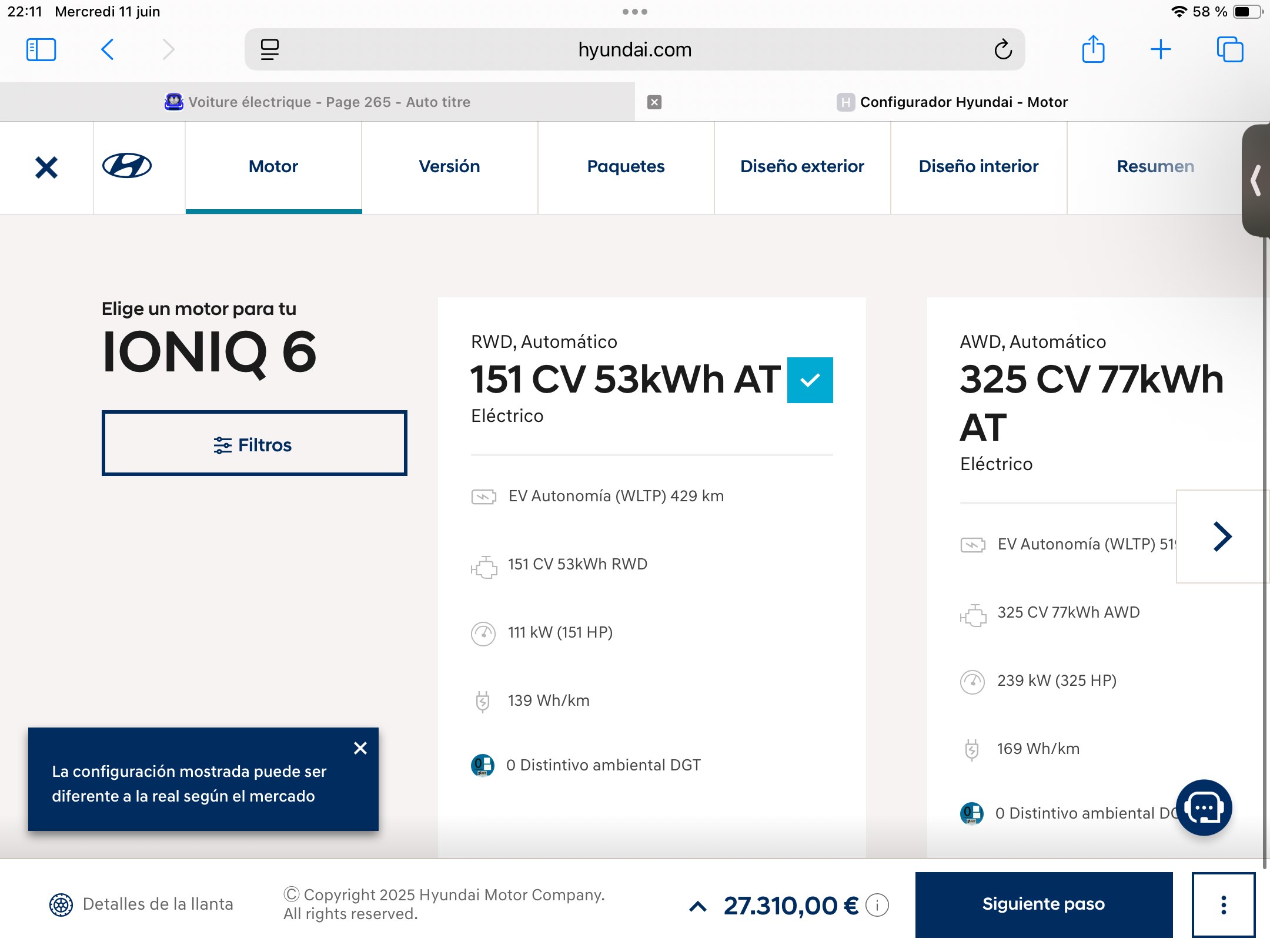Toggle the 151 CV 53kWh AT selection checkbox

click(810, 380)
